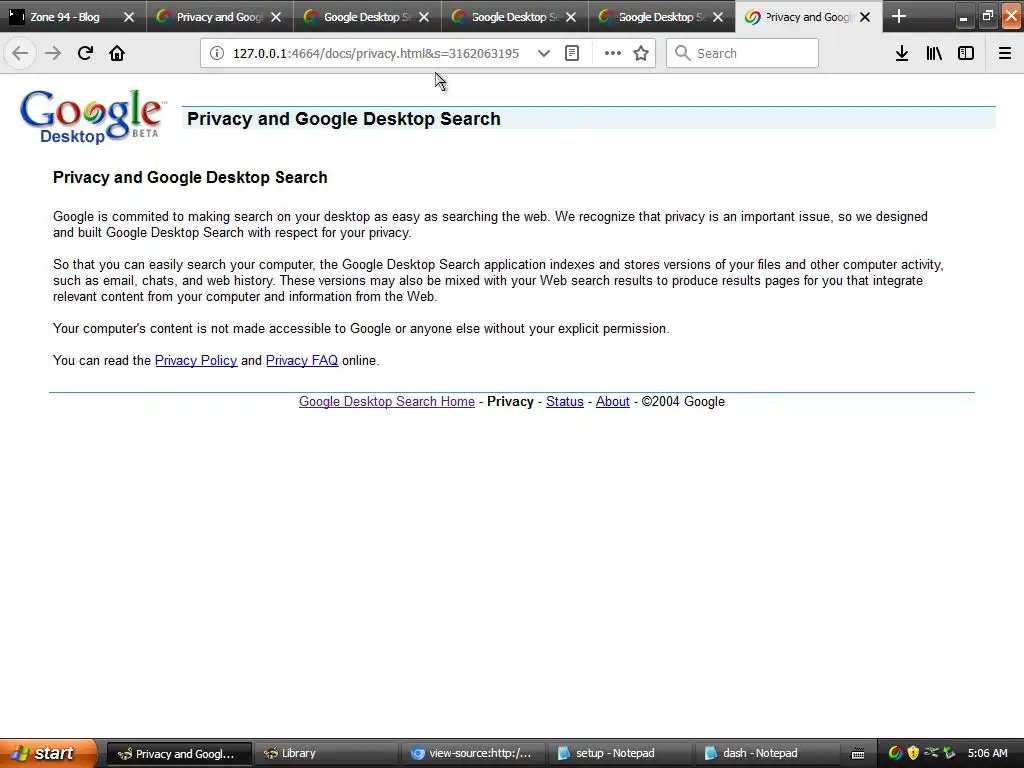Switch to the fourth tab, Google Desktop Search

click(515, 17)
